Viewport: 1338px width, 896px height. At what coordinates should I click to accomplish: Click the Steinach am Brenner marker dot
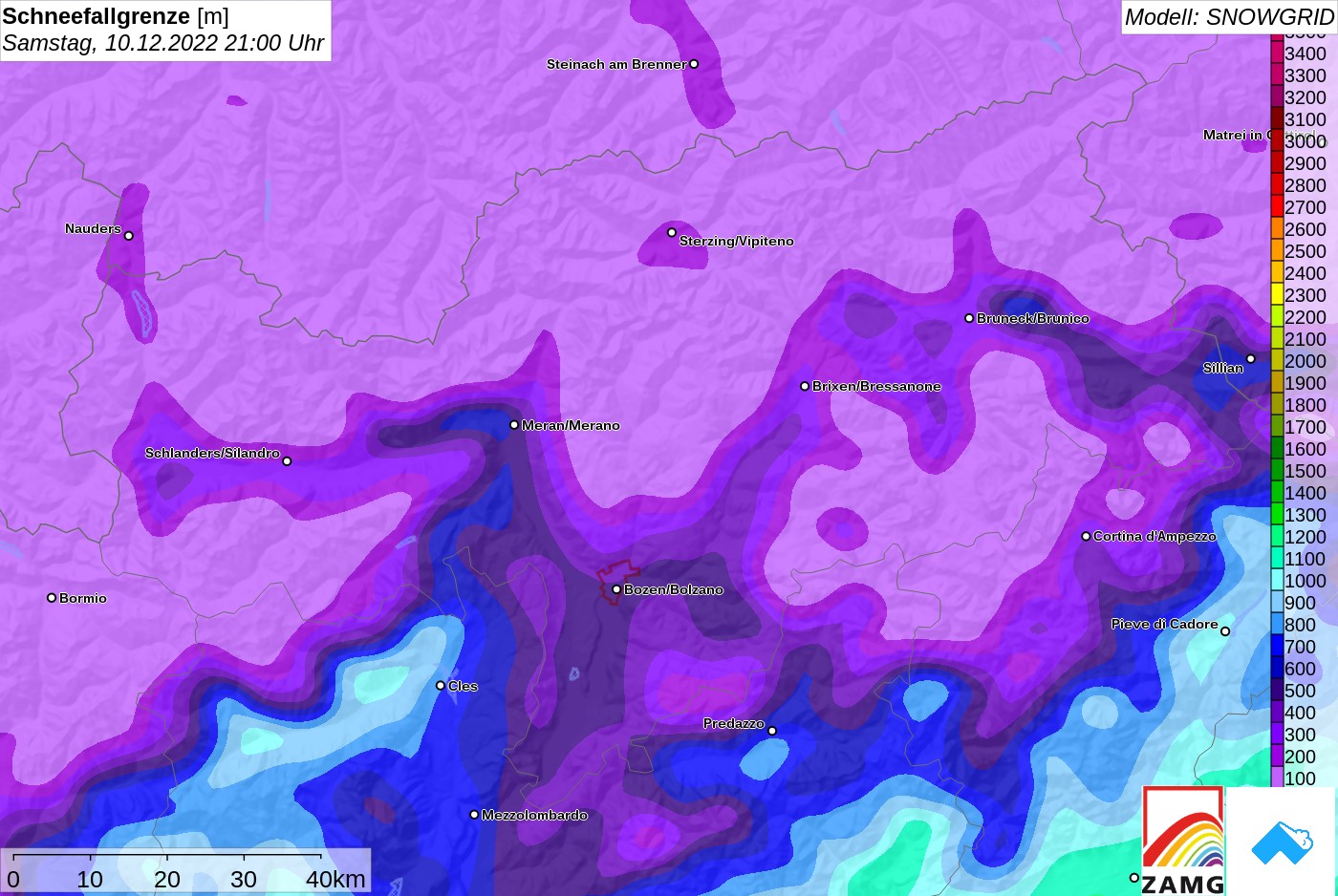click(694, 64)
